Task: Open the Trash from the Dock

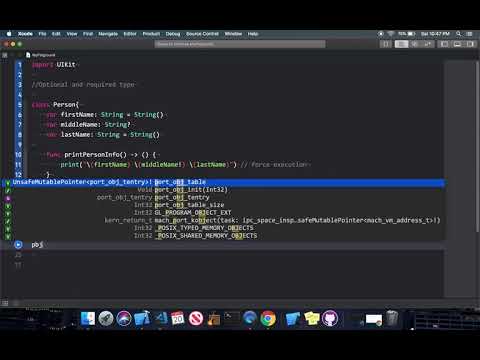Action: point(392,318)
